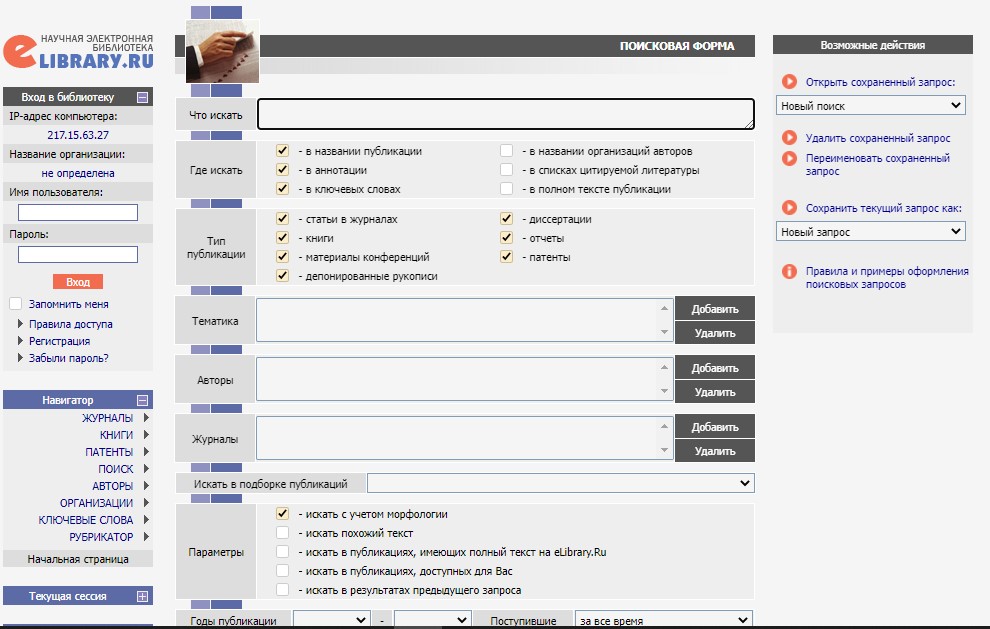Click arrow icon next to ЖУРНАЛЫ
Screen dimensions: 990x629
146,417
